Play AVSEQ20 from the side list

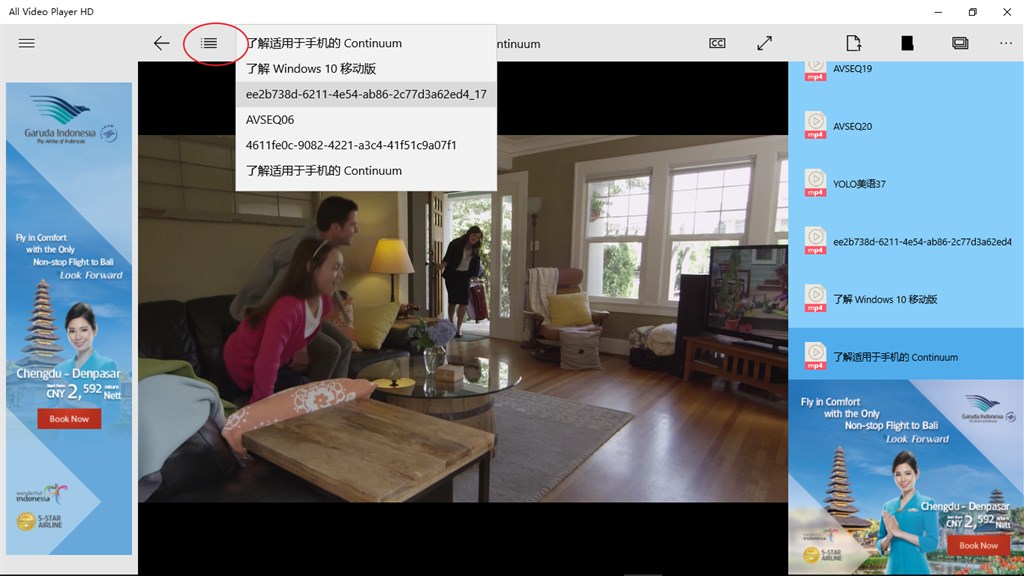906,126
